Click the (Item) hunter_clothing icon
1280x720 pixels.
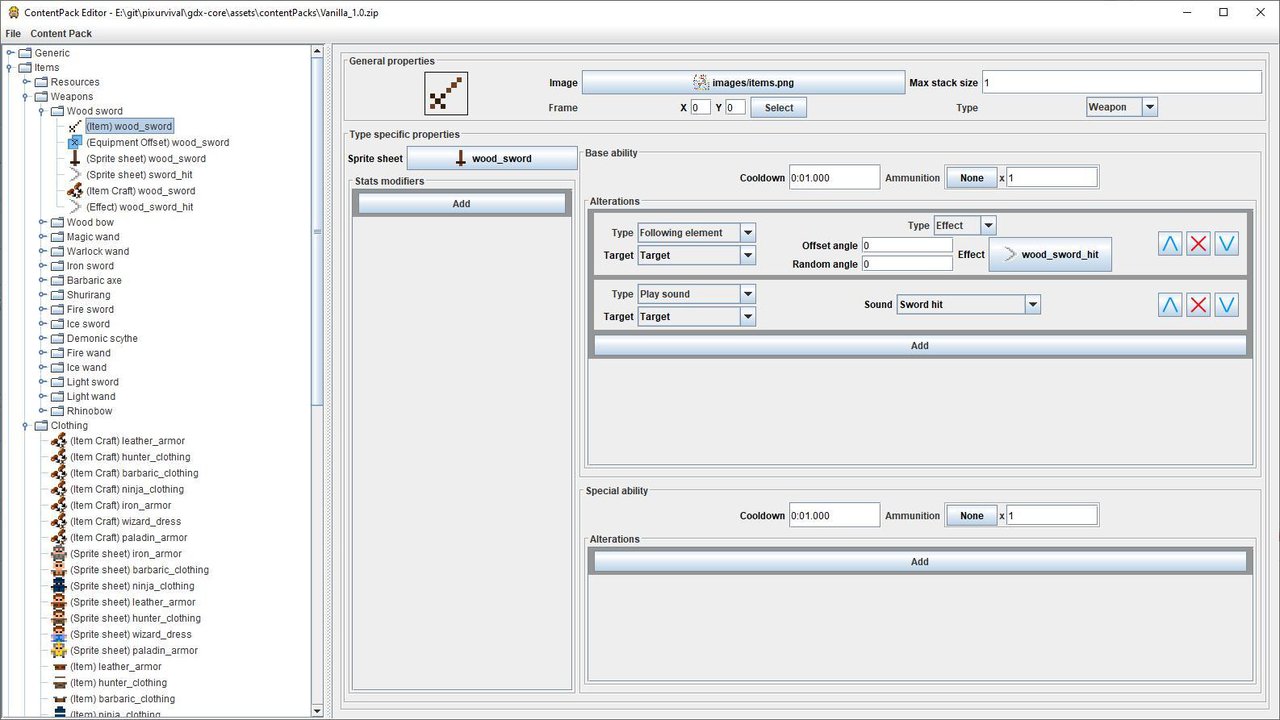pos(59,683)
